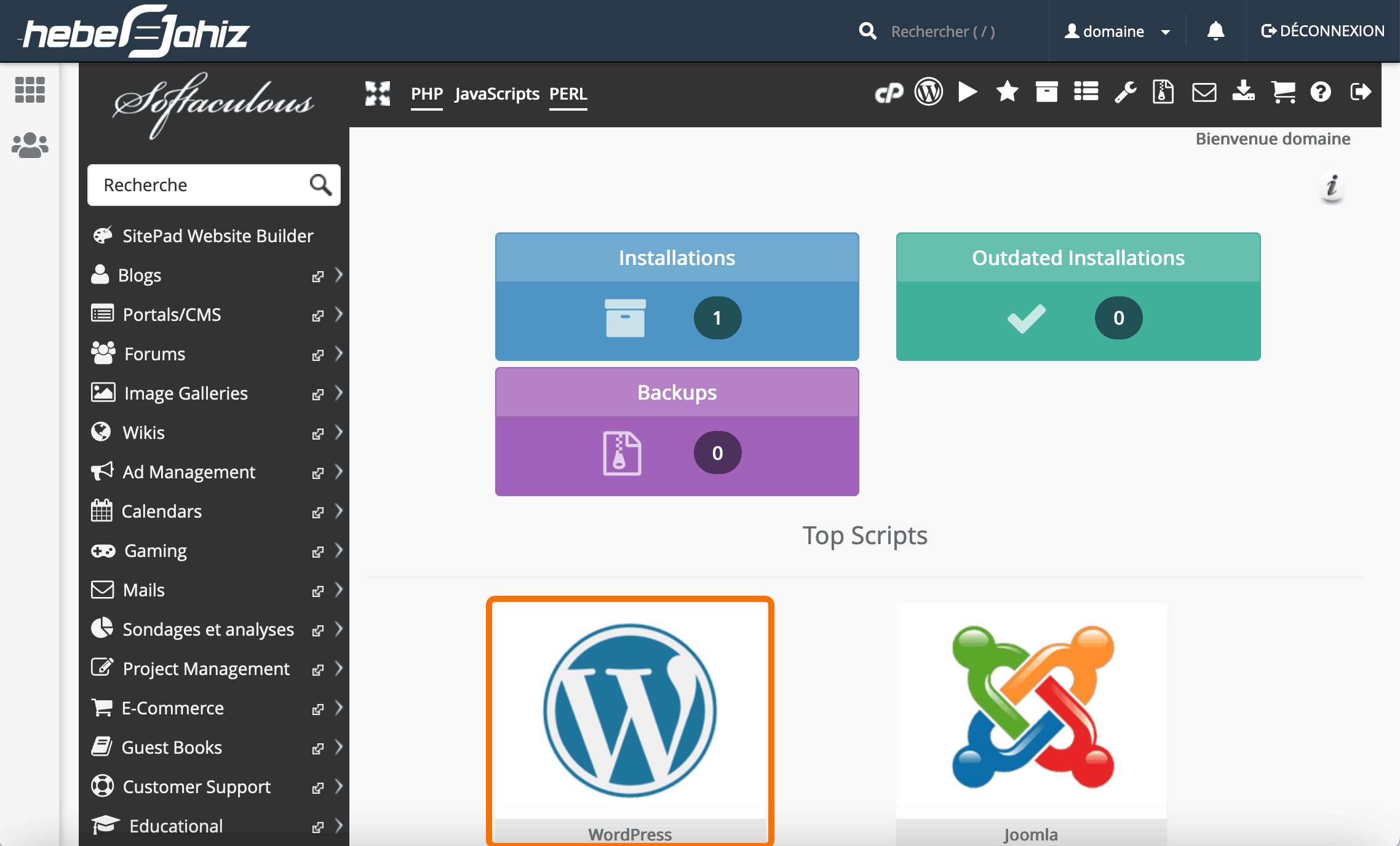The width and height of the screenshot is (1400, 846).
Task: Open Blogs category in new window icon
Action: point(317,276)
